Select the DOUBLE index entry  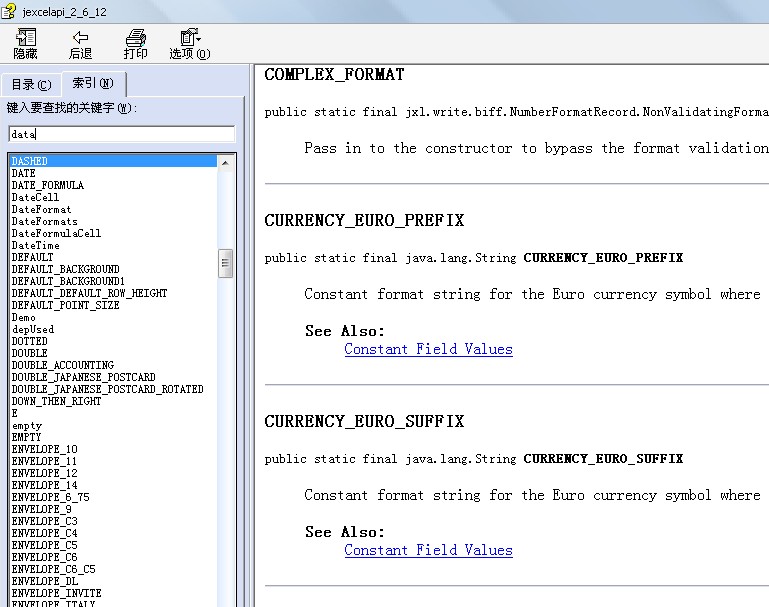coord(29,354)
